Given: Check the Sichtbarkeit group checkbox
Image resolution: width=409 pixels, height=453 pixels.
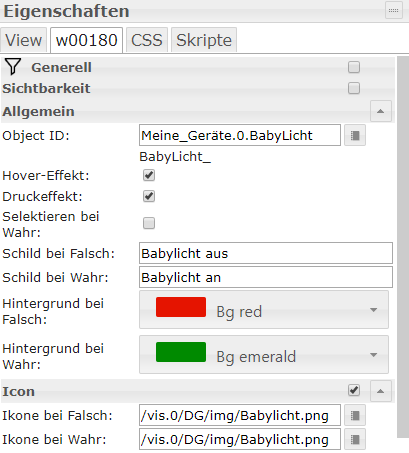Looking at the screenshot, I should pos(354,88).
